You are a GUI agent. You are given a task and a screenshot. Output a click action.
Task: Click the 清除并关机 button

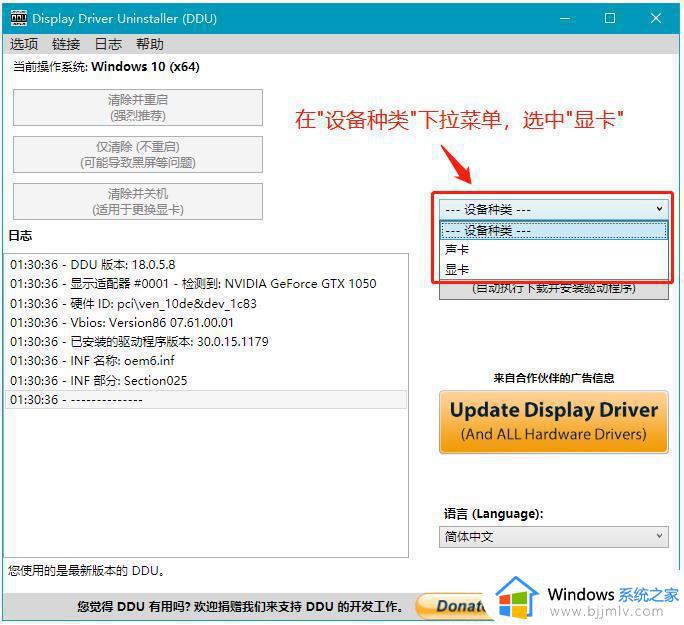pos(138,202)
